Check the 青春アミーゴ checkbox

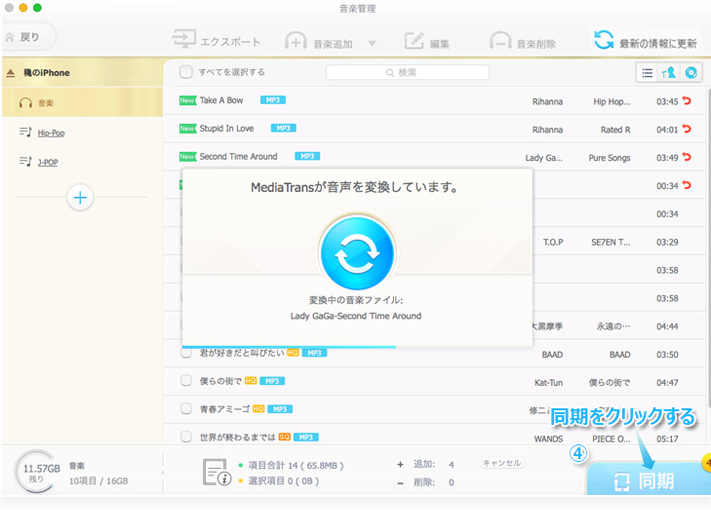[186, 408]
